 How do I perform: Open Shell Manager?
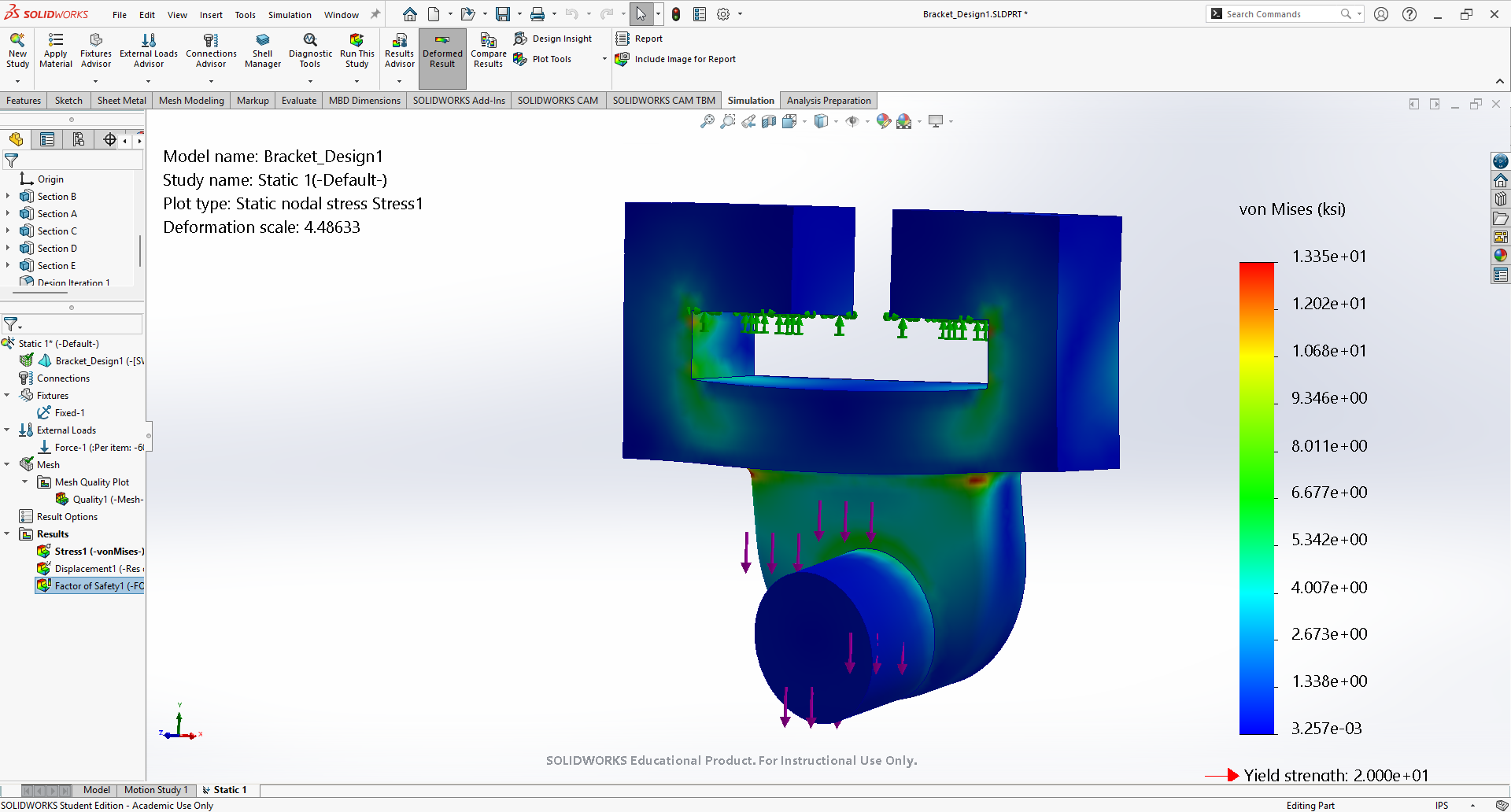click(x=263, y=51)
